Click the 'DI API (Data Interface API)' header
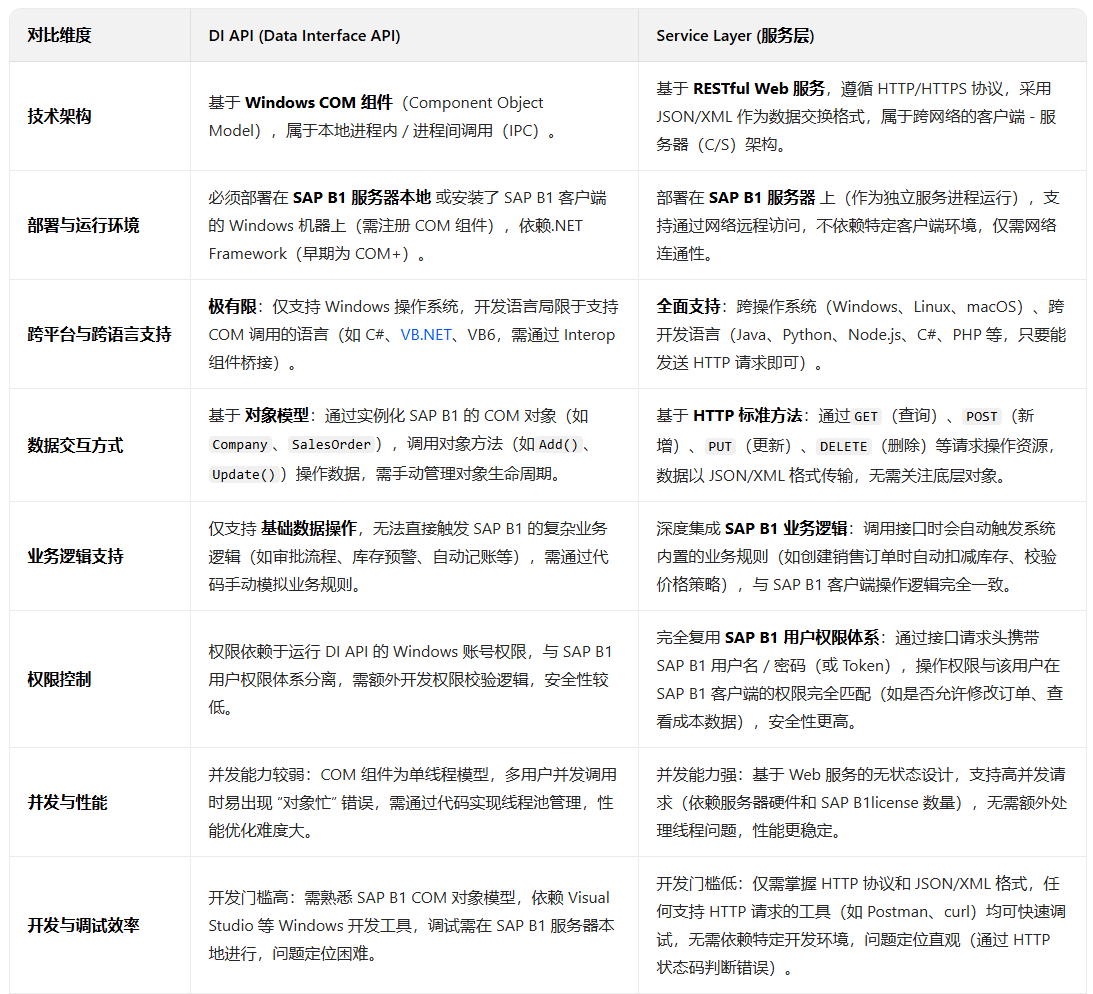 (x=305, y=36)
